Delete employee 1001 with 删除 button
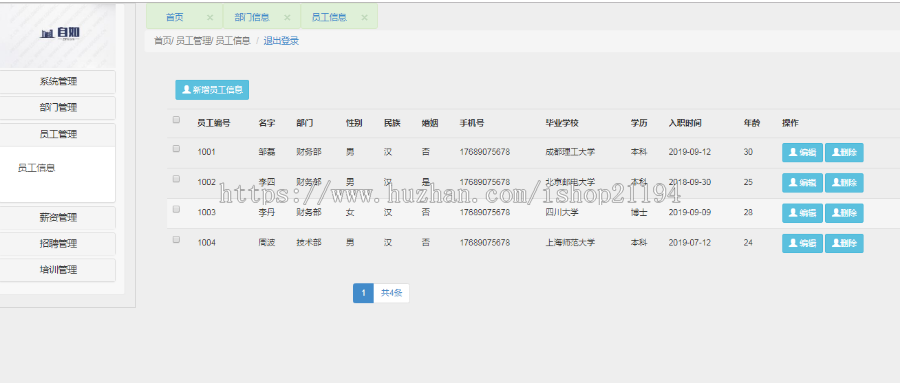The image size is (900, 383). (844, 153)
